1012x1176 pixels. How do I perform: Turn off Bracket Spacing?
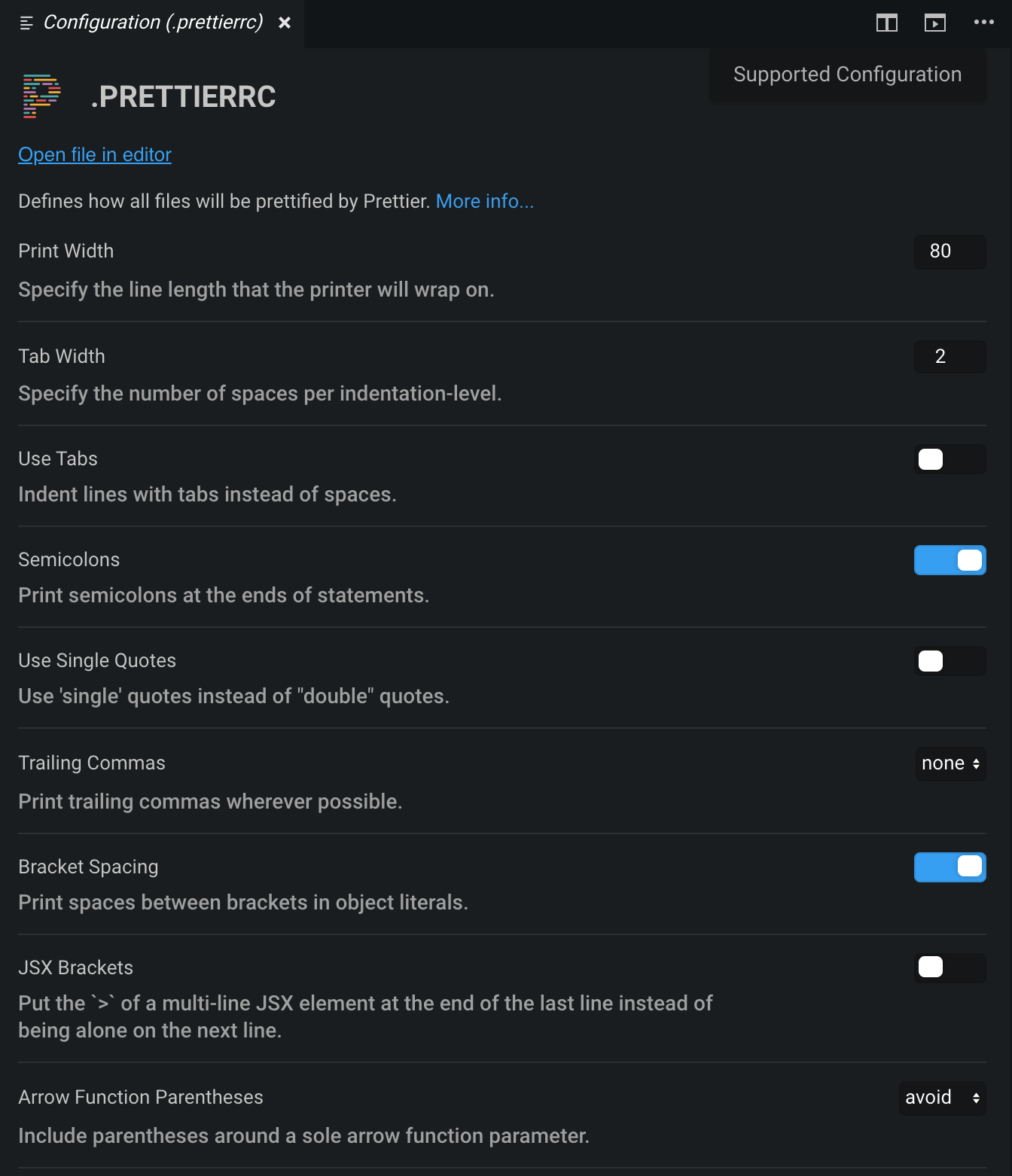[950, 867]
